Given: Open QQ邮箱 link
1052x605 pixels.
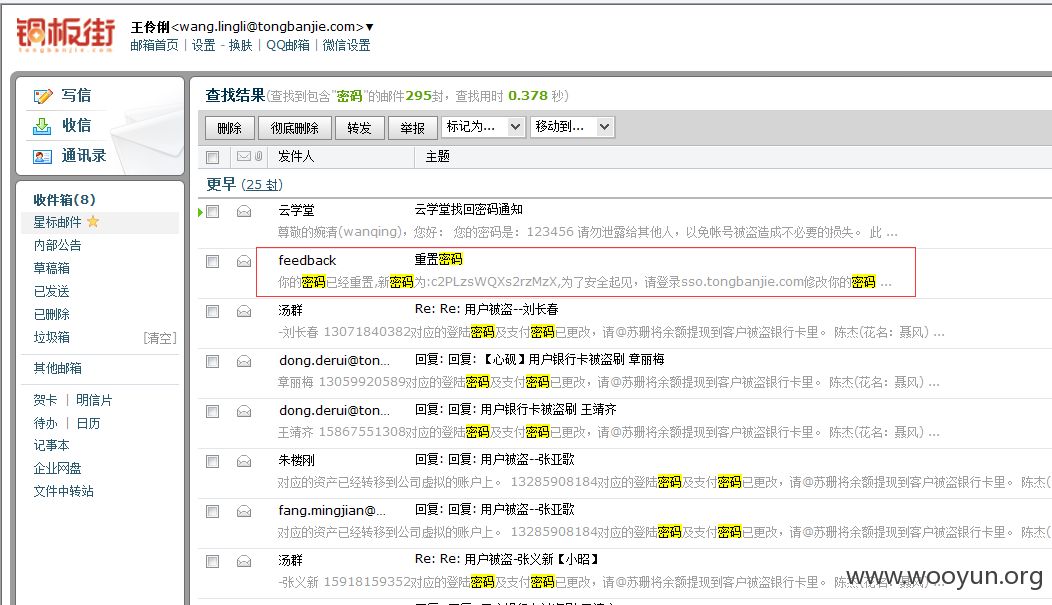Looking at the screenshot, I should 288,45.
